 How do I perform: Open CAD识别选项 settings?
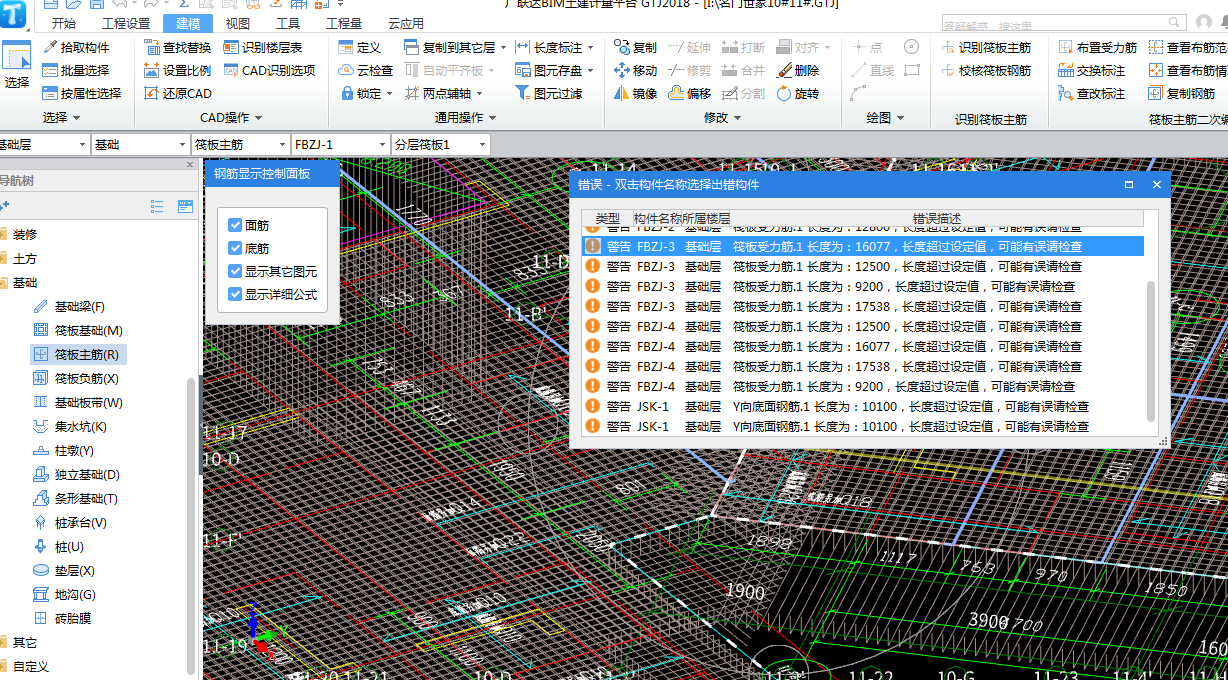(269, 70)
